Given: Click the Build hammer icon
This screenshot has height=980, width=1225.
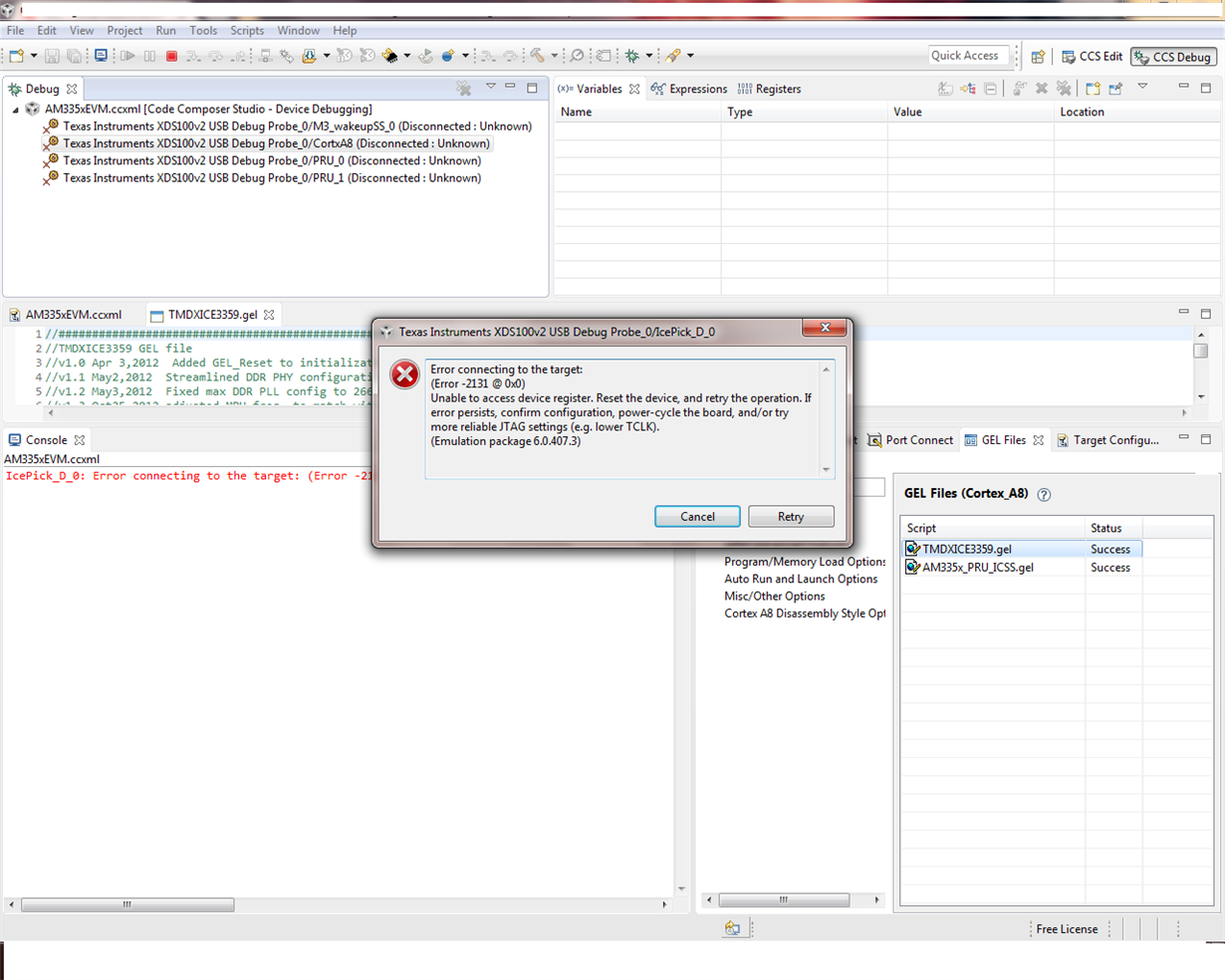Looking at the screenshot, I should click(537, 56).
